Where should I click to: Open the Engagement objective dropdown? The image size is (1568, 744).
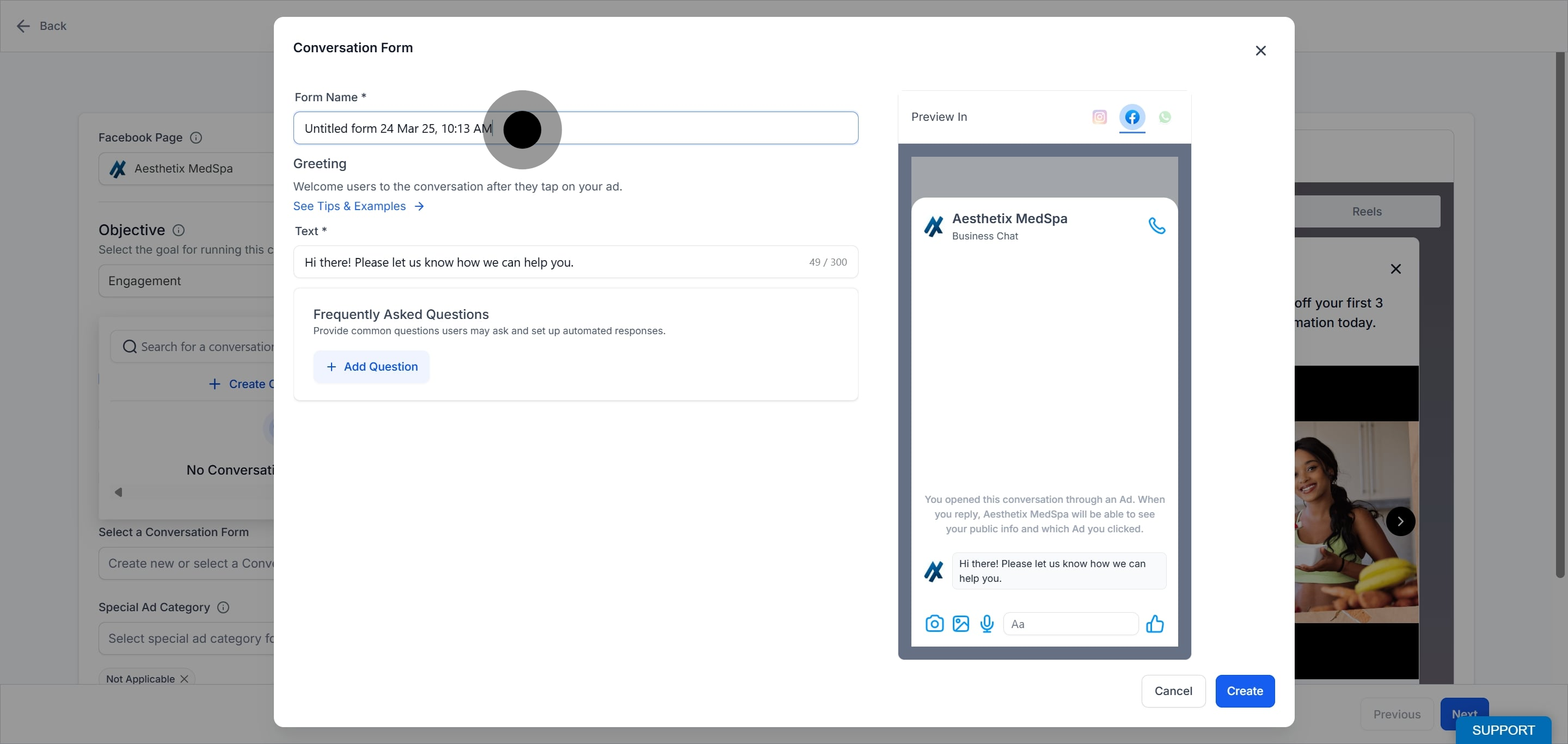click(x=186, y=280)
